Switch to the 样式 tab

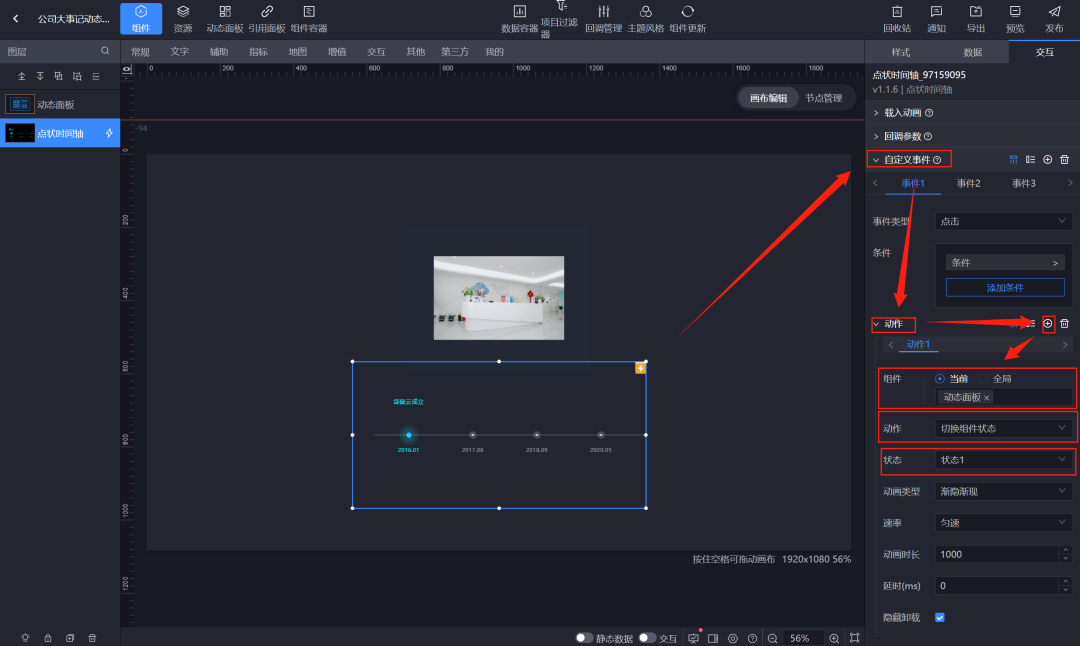click(900, 52)
